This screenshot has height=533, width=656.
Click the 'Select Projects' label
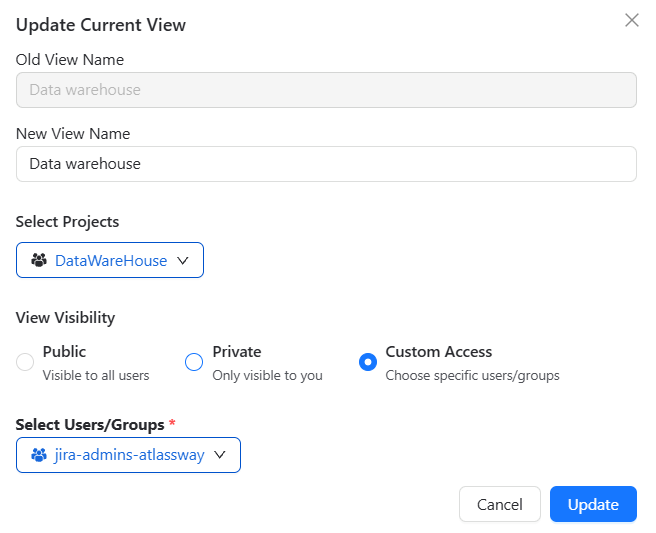click(67, 222)
